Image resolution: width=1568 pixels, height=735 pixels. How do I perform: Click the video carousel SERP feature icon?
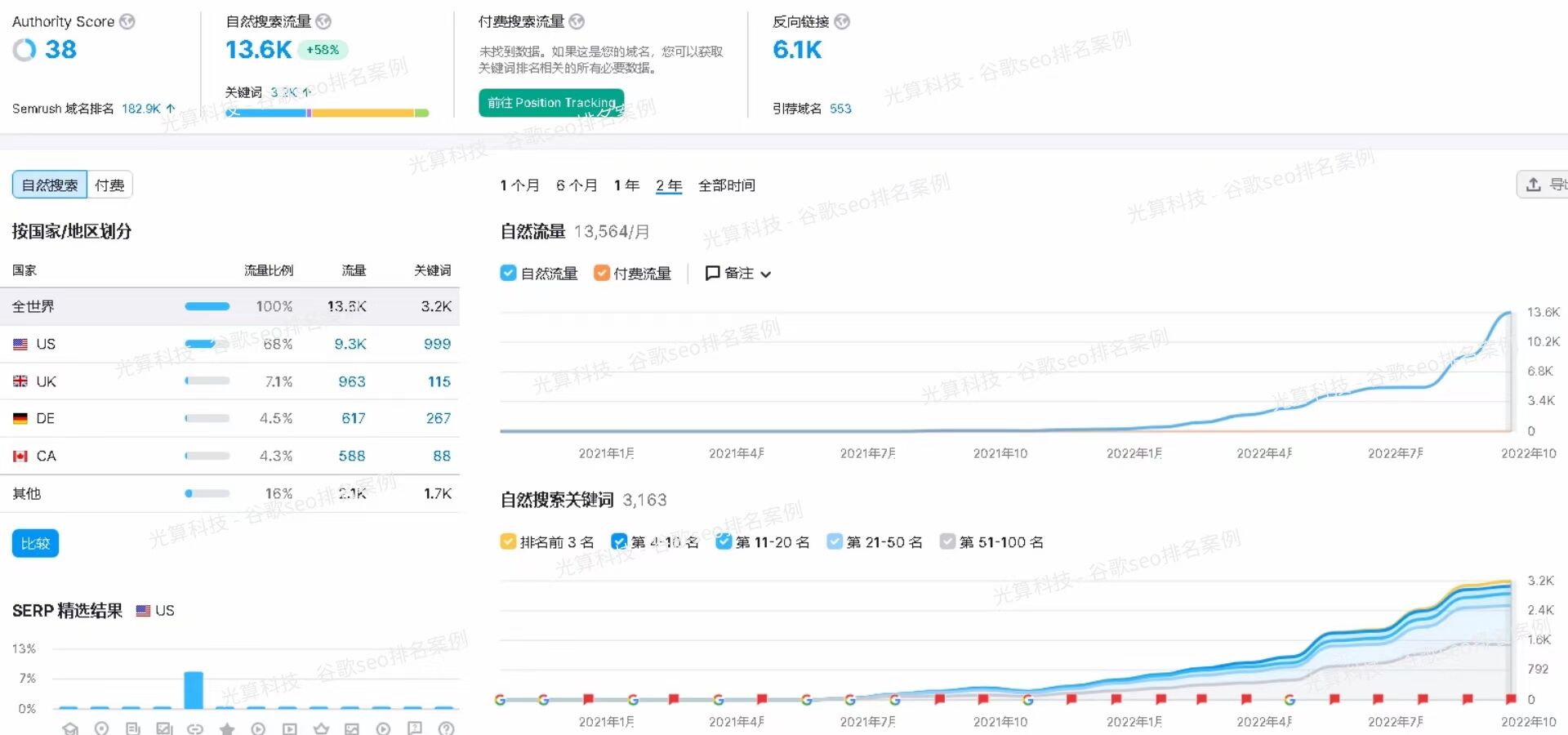click(x=290, y=729)
